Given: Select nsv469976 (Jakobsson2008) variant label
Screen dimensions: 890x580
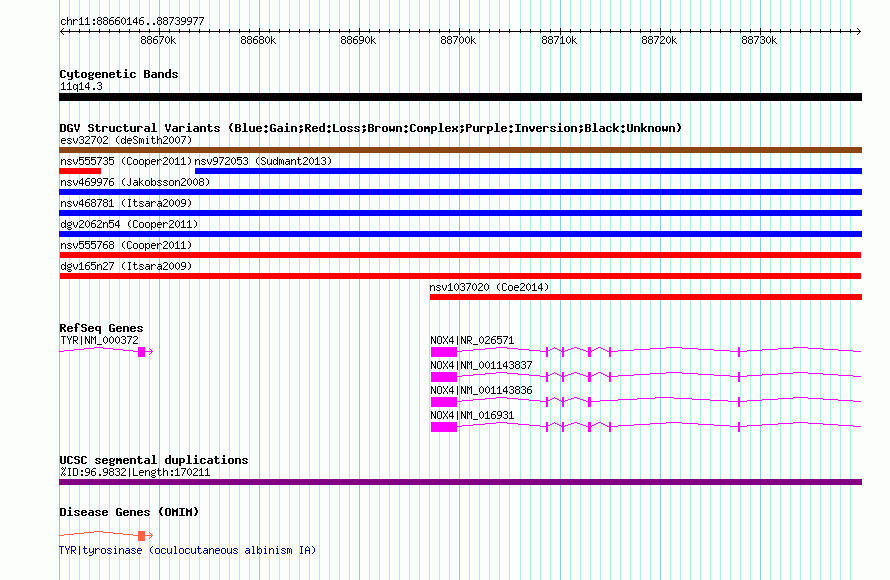Looking at the screenshot, I should point(135,182).
